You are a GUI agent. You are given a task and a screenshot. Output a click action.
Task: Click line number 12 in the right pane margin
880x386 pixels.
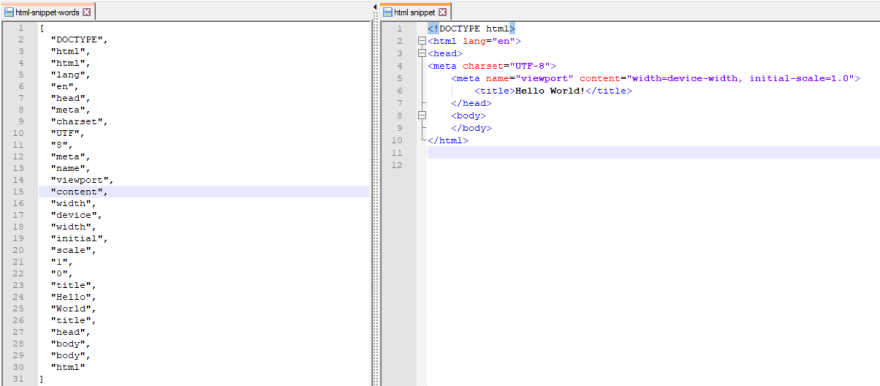tap(398, 165)
